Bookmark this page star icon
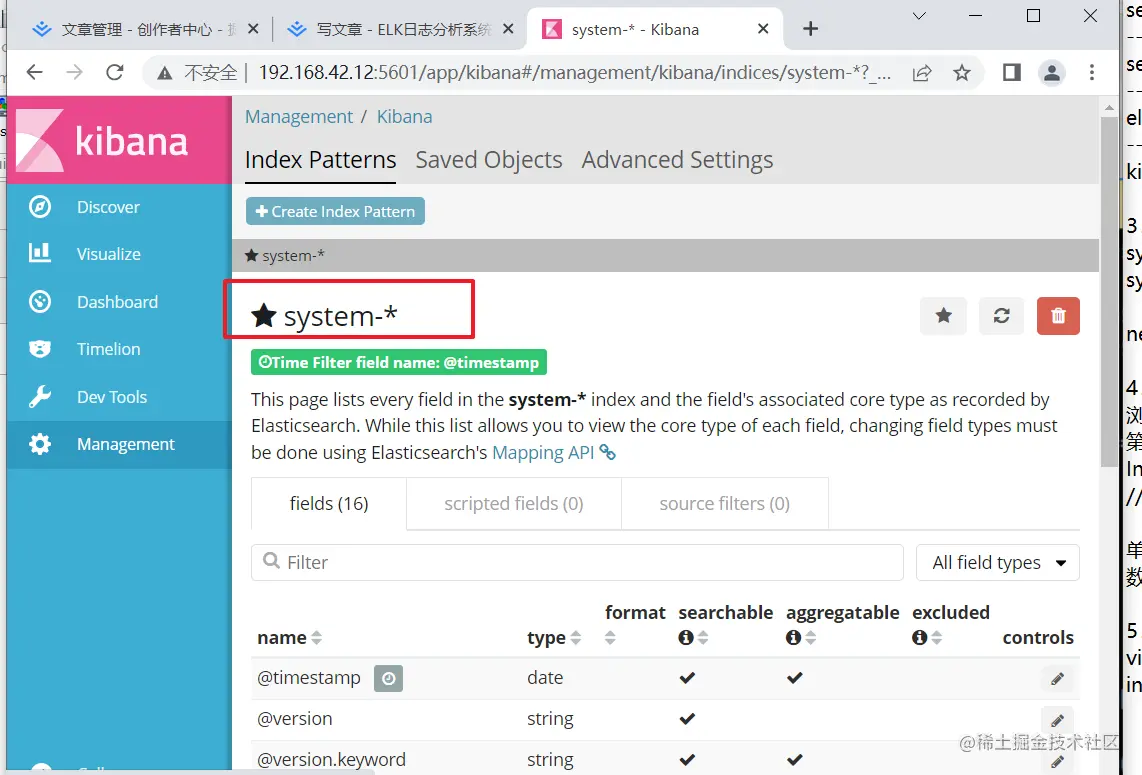Screen dimensions: 1142x775 click(x=961, y=72)
